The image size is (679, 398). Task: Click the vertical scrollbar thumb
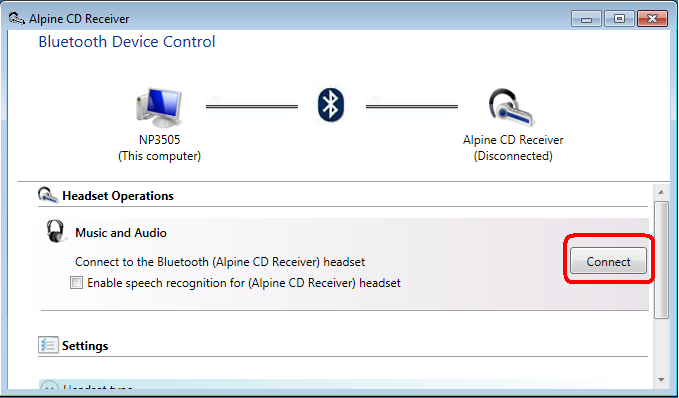[x=661, y=260]
